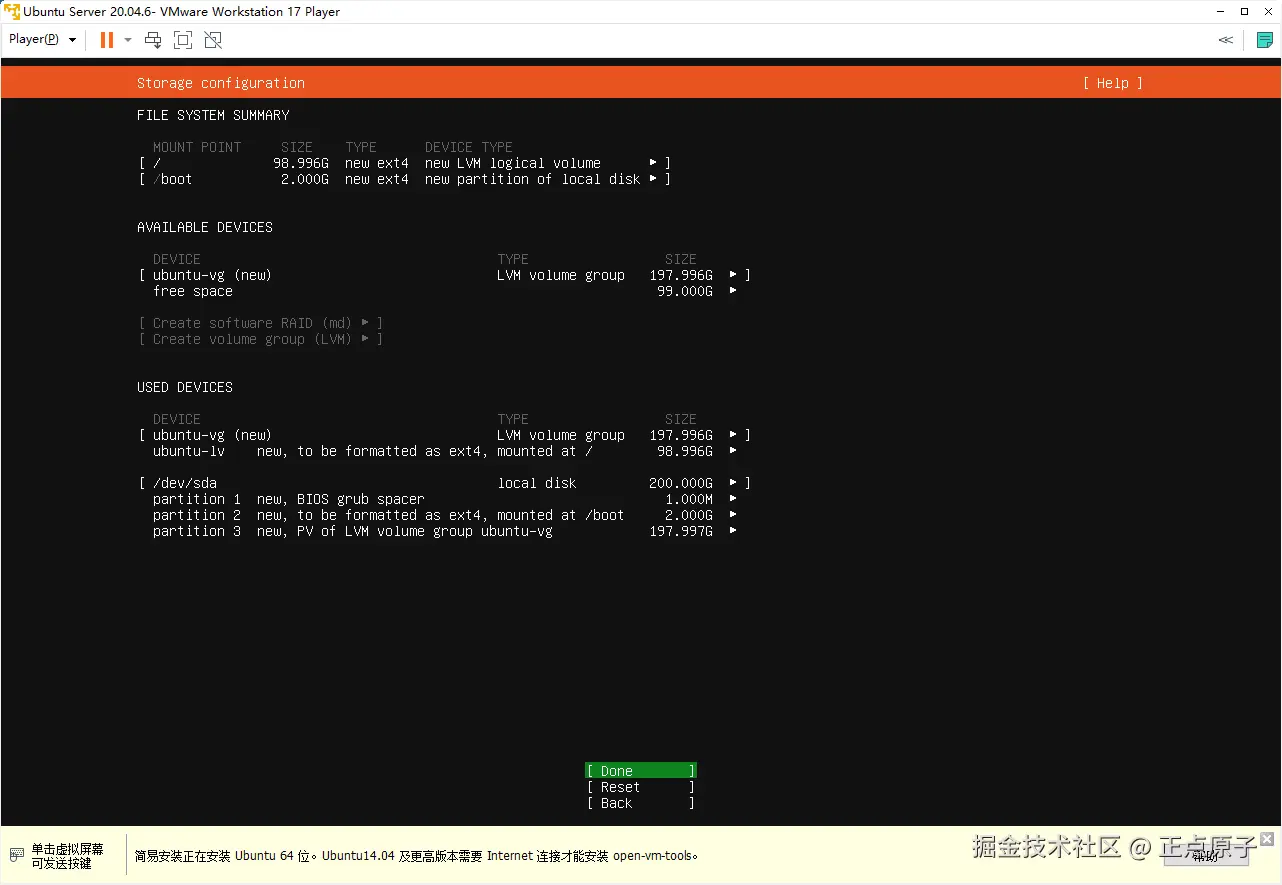This screenshot has height=885, width=1282.
Task: Expand ubuntu-vg under Available Devices
Action: [733, 275]
